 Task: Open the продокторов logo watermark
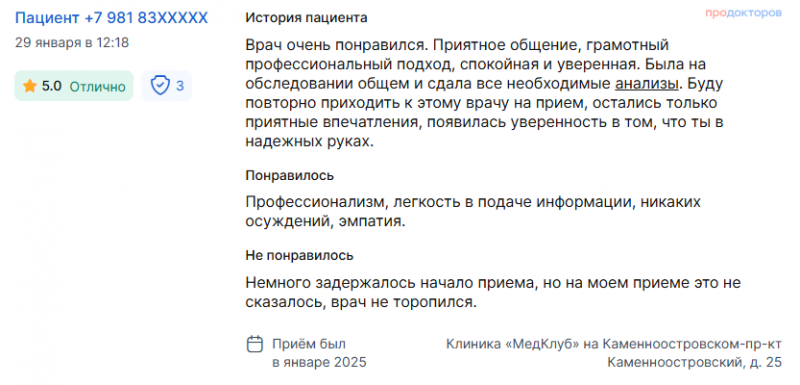pyautogui.click(x=743, y=13)
